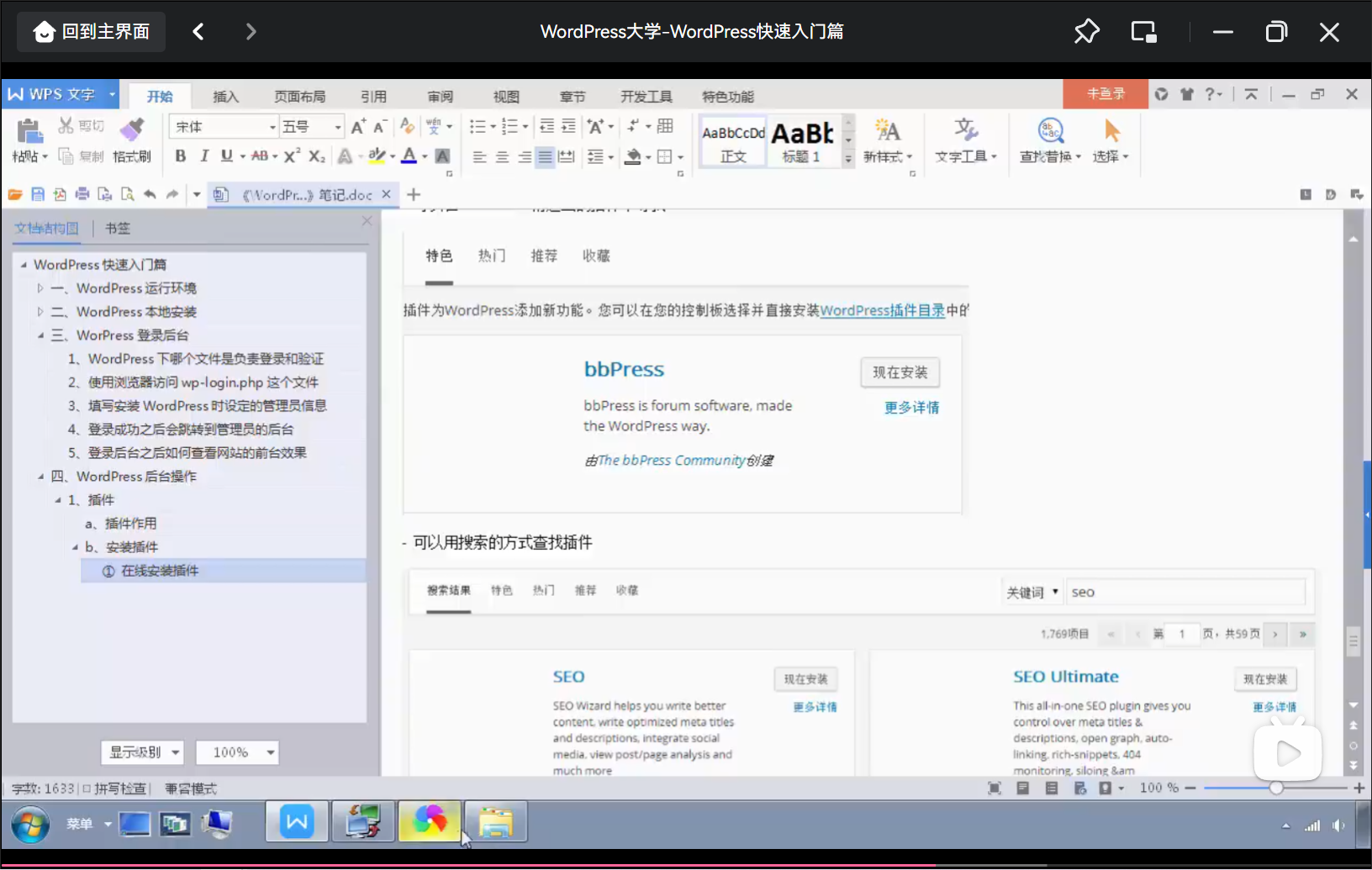The image size is (1372, 870).
Task: Open the 100% zoom dropdown in outline panel
Action: click(237, 752)
